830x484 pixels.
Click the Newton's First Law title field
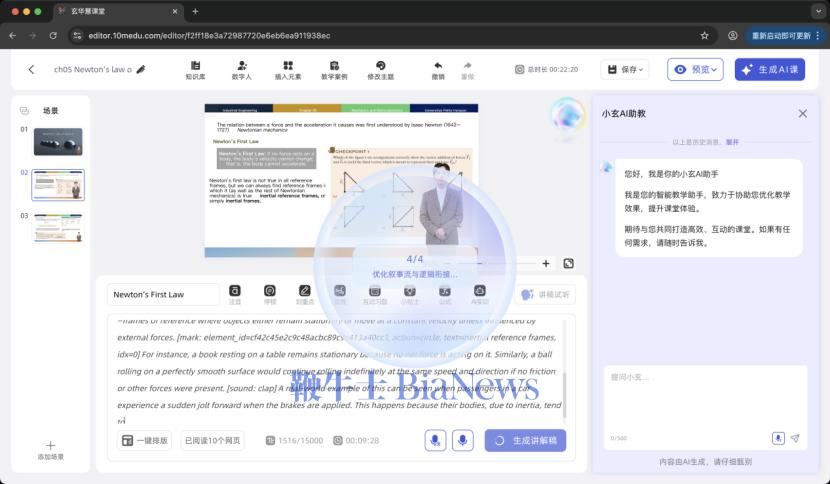click(163, 294)
